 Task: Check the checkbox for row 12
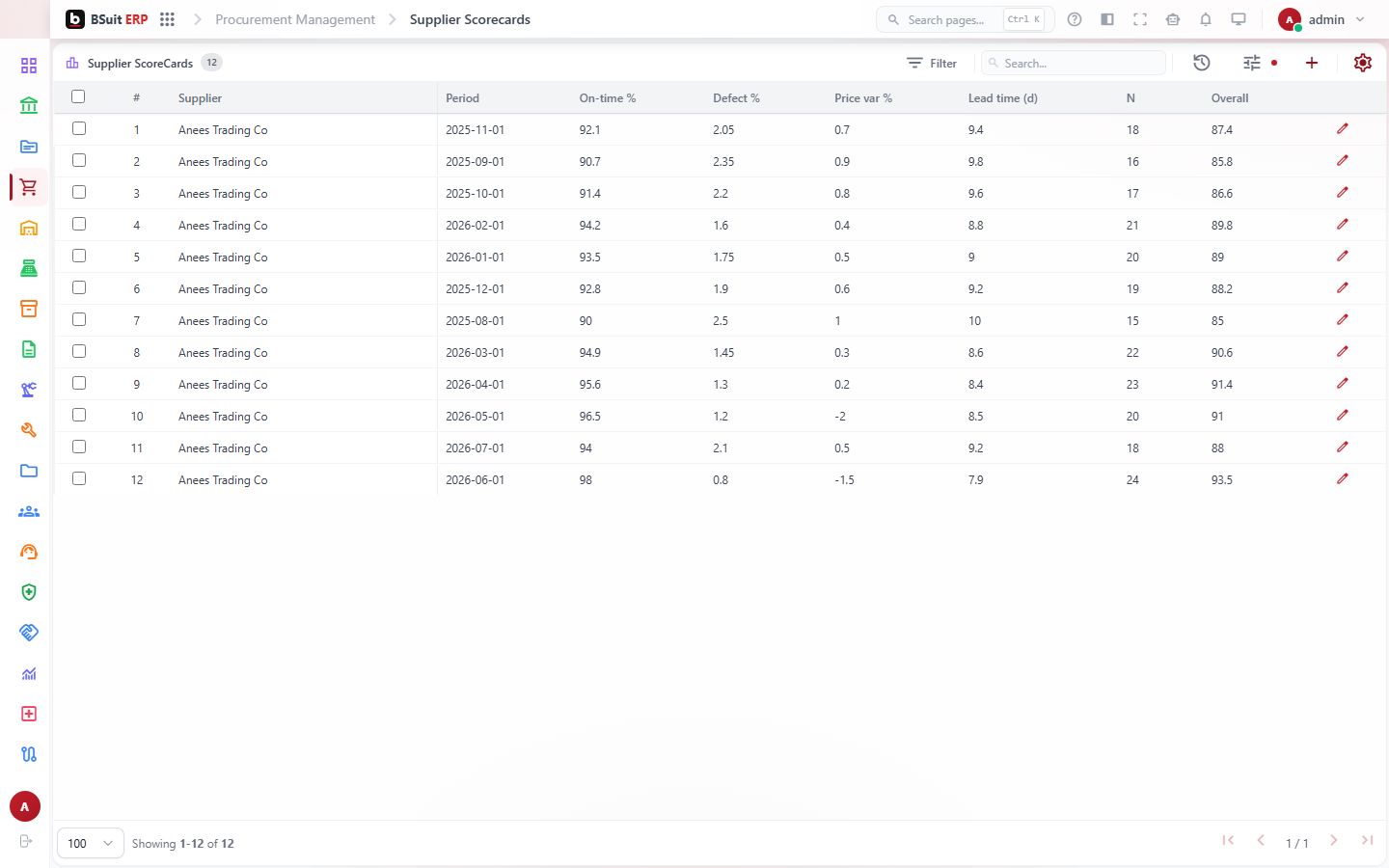click(79, 478)
